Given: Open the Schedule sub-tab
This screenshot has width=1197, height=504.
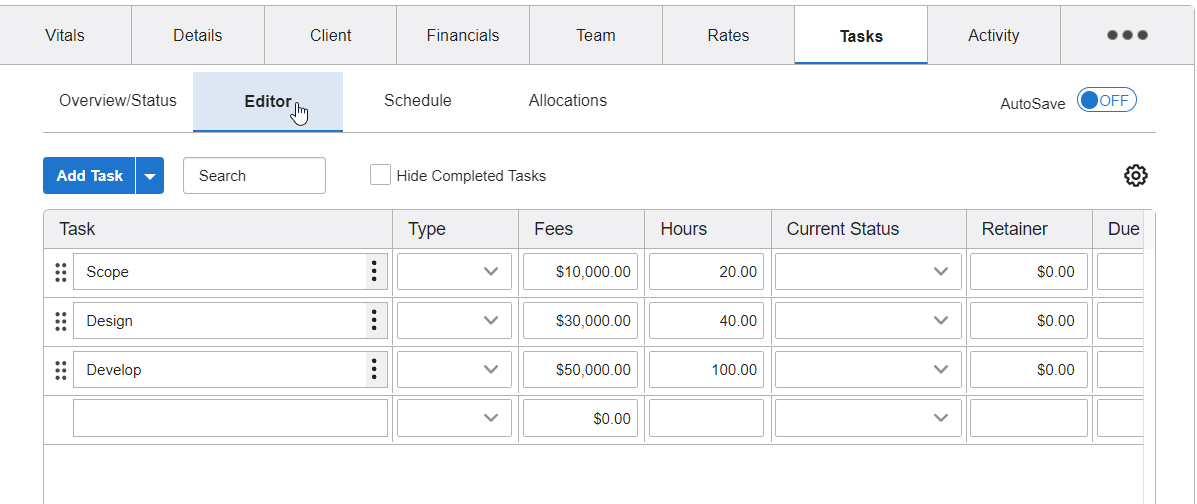Looking at the screenshot, I should coord(417,101).
